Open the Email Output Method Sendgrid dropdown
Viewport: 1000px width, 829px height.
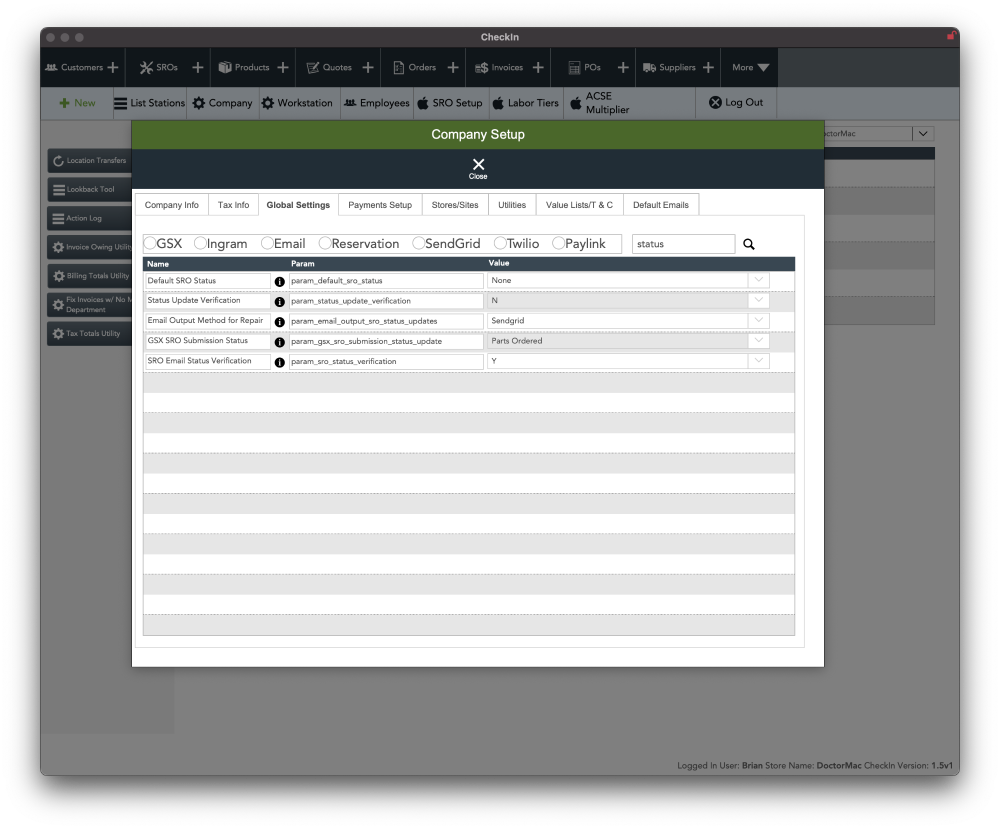759,321
